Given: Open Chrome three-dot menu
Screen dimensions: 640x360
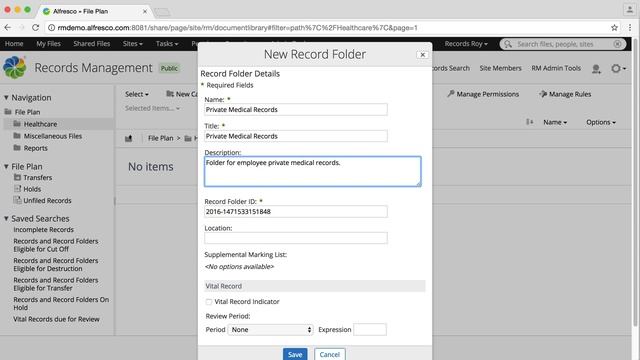Looking at the screenshot, I should pyautogui.click(x=630, y=28).
